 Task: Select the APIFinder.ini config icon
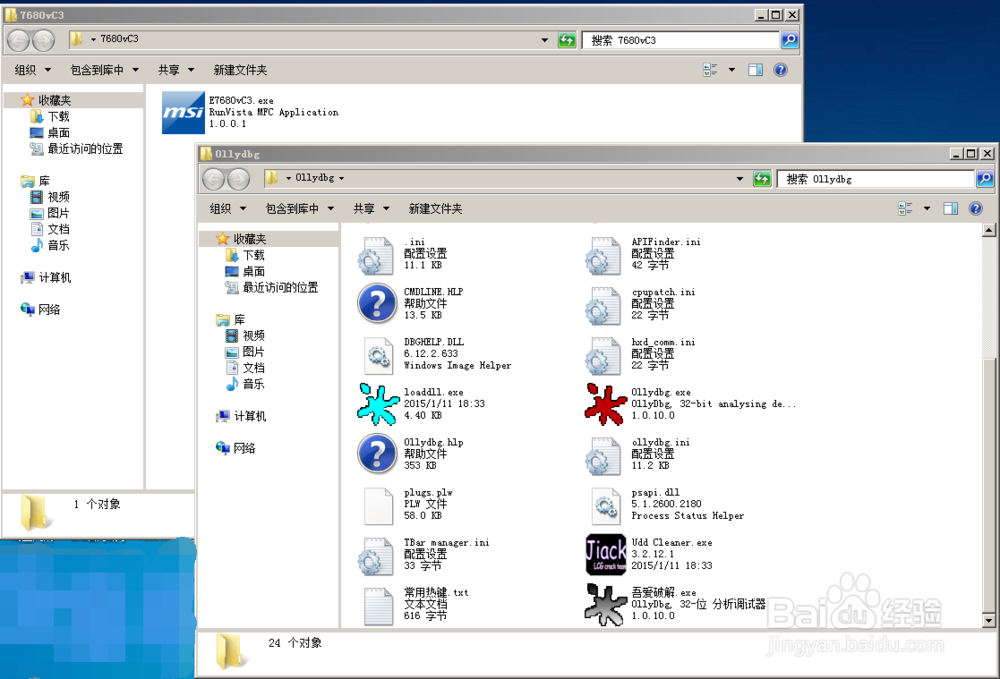603,254
